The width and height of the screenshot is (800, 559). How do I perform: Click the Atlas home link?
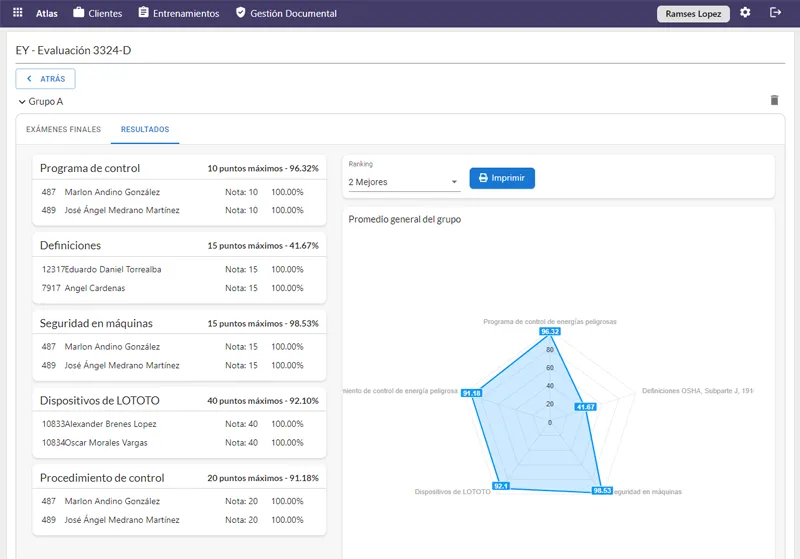coord(46,14)
